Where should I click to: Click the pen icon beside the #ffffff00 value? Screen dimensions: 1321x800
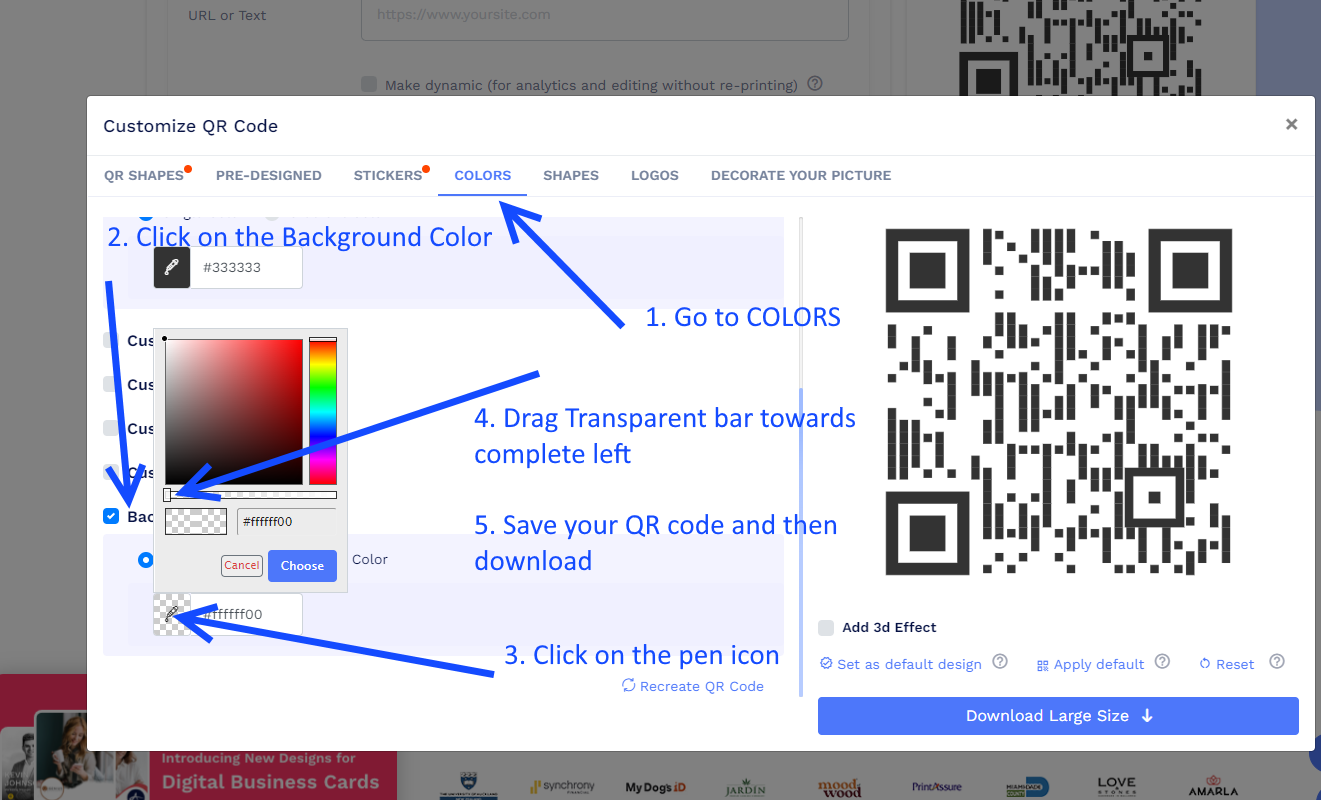pos(171,614)
